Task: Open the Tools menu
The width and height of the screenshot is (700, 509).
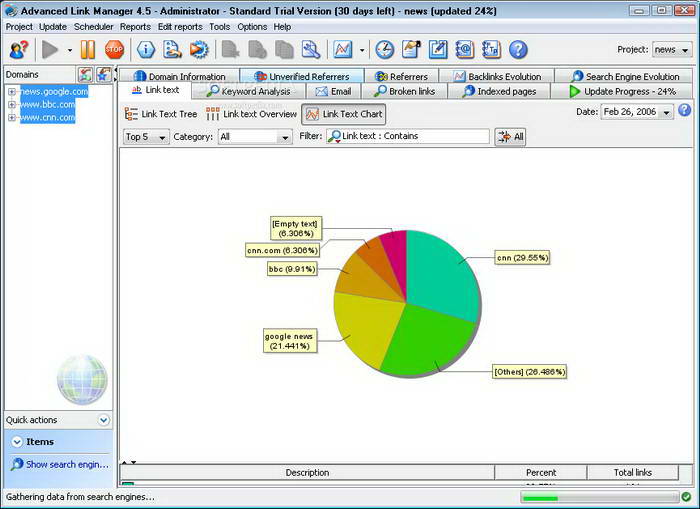Action: 220,27
